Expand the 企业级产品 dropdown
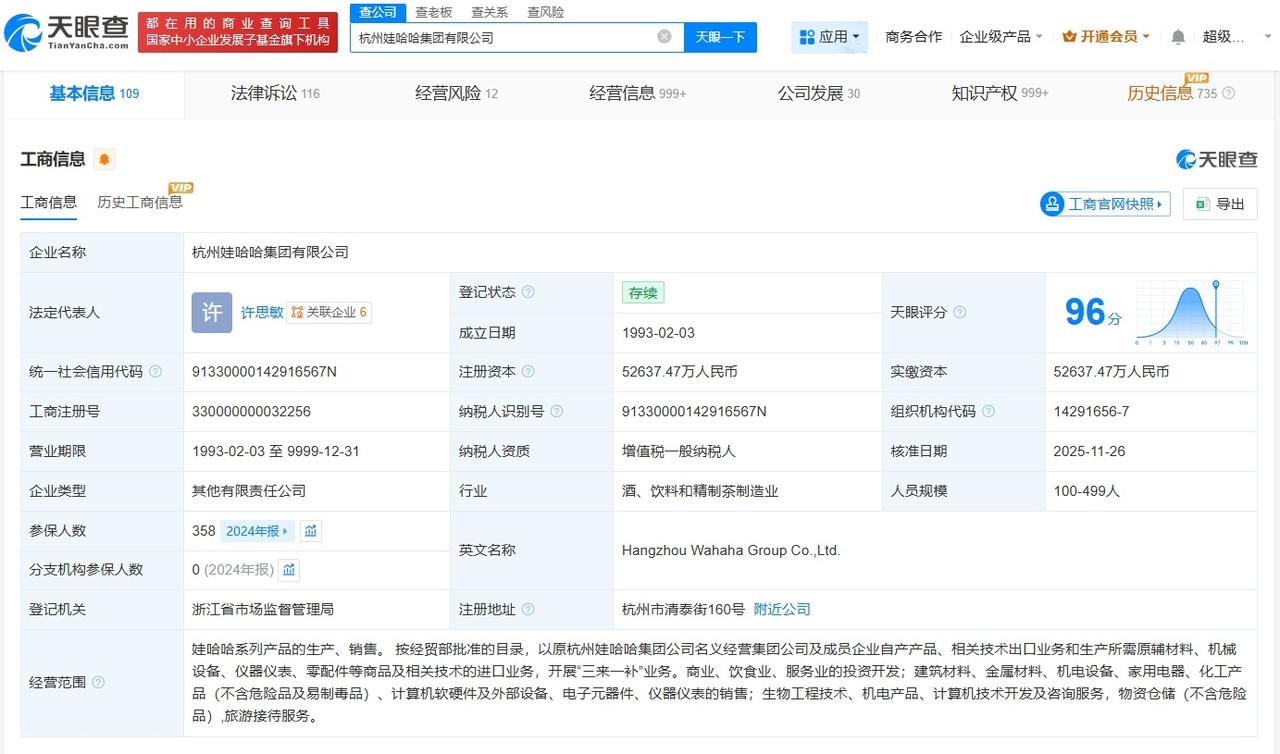This screenshot has height=754, width=1280. pyautogui.click(x=1001, y=37)
